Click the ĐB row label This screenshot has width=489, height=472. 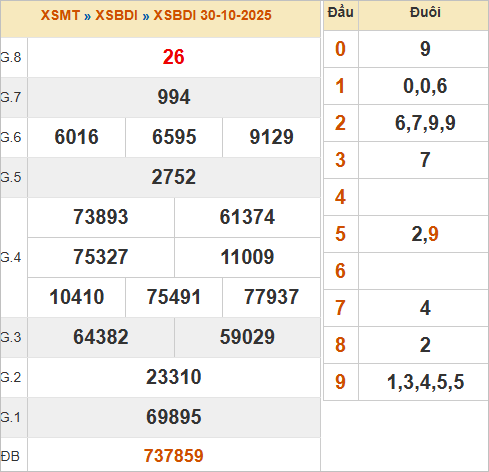[10, 456]
